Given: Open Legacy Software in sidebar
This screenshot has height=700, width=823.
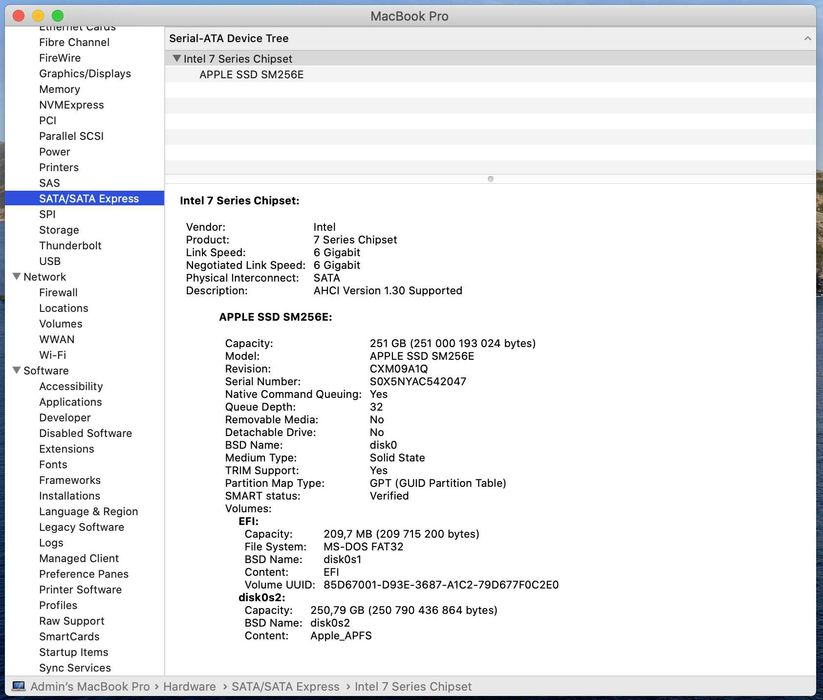Looking at the screenshot, I should point(81,527).
